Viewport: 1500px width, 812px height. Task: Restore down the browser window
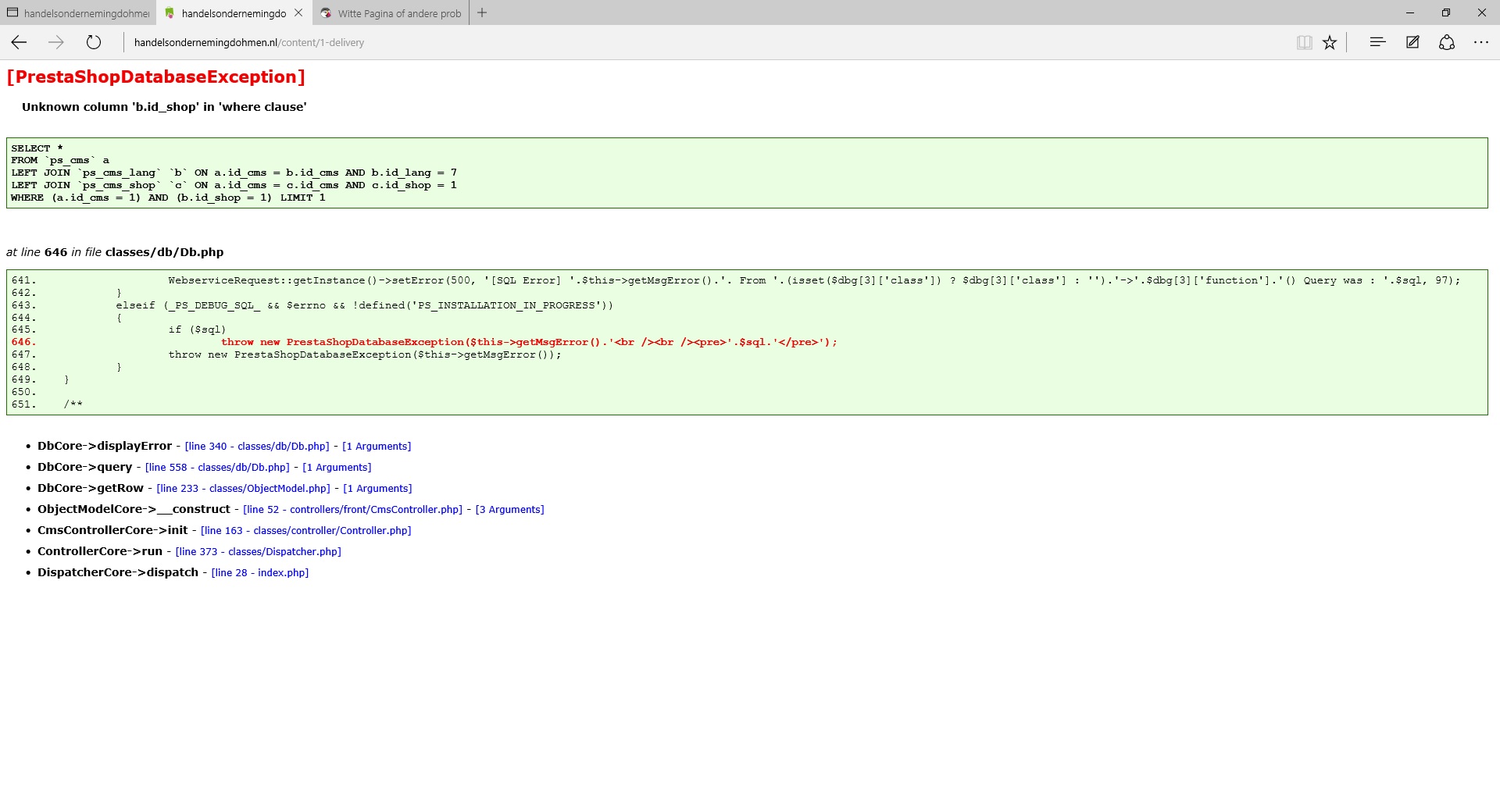point(1446,12)
